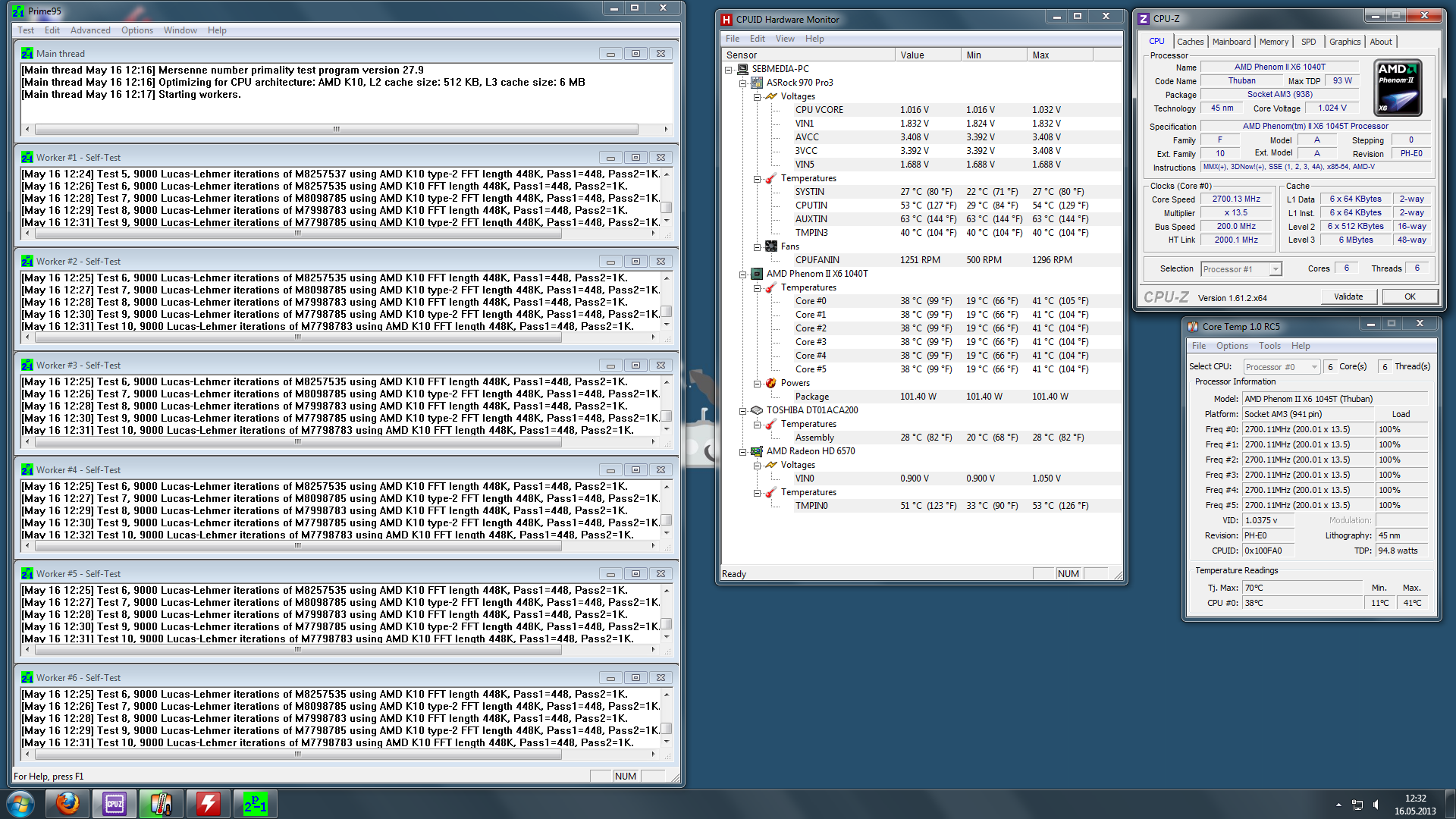Click the ASRock 970 Pro3 motherboard icon

coord(757,83)
